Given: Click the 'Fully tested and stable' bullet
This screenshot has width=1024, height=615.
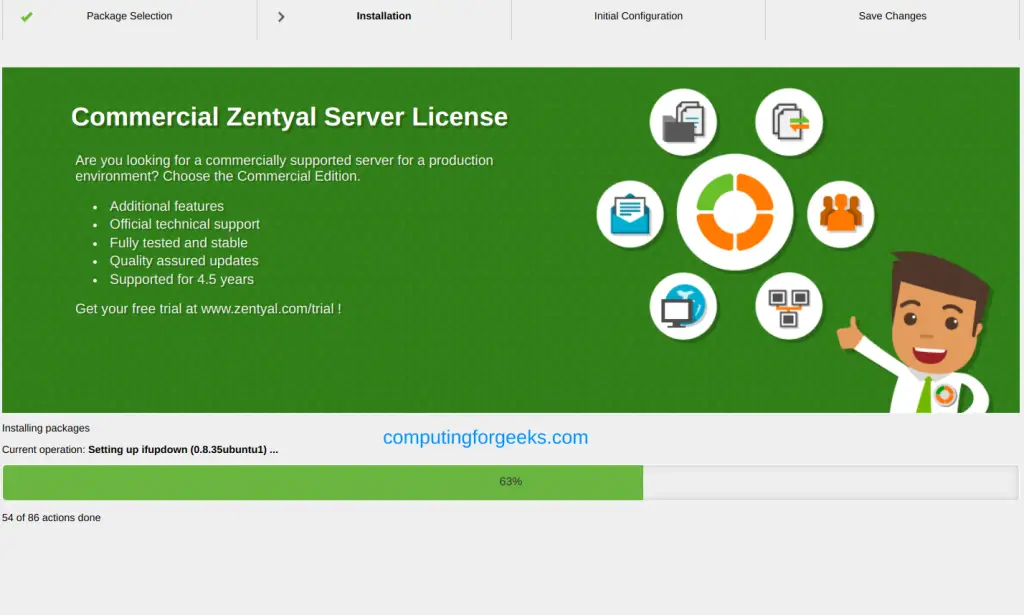Looking at the screenshot, I should click(x=178, y=243).
